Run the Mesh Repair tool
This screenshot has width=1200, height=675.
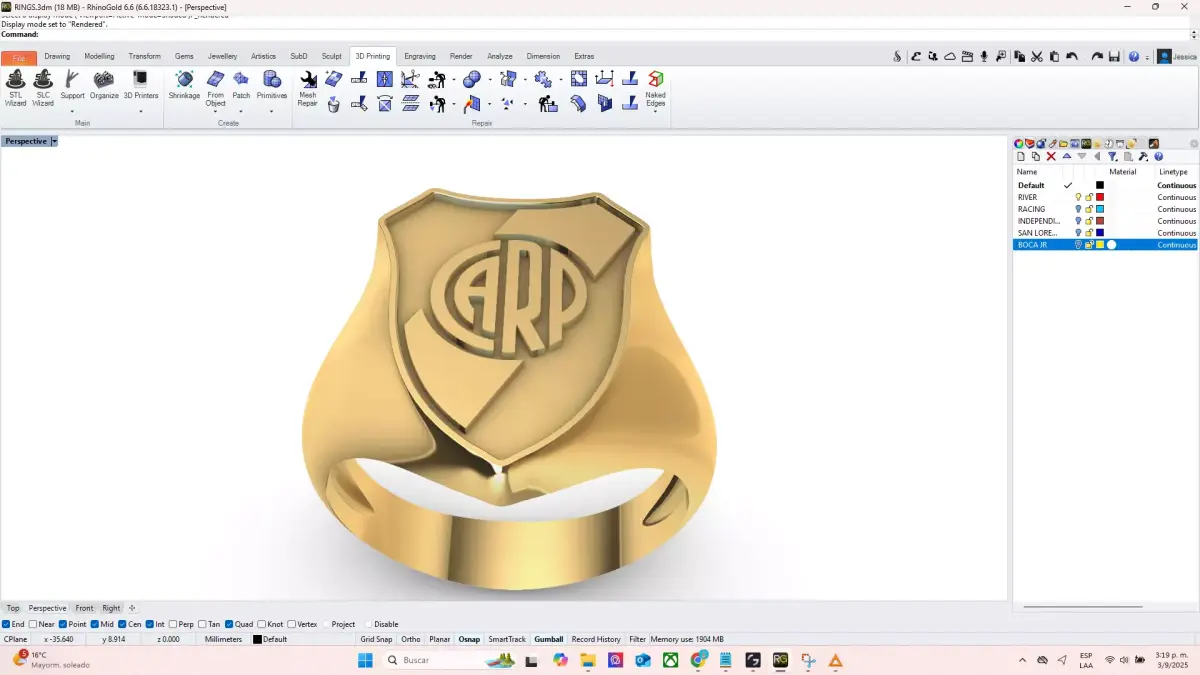pos(308,88)
